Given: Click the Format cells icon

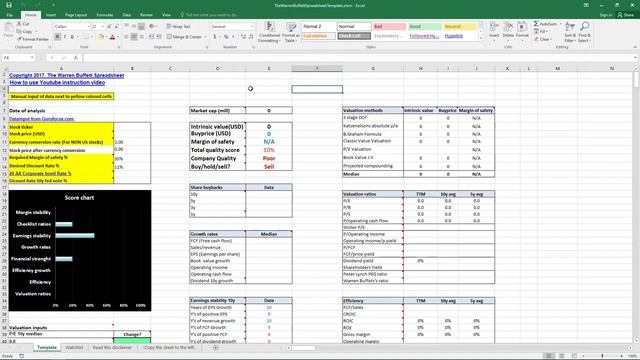Looking at the screenshot, I should 522,31.
